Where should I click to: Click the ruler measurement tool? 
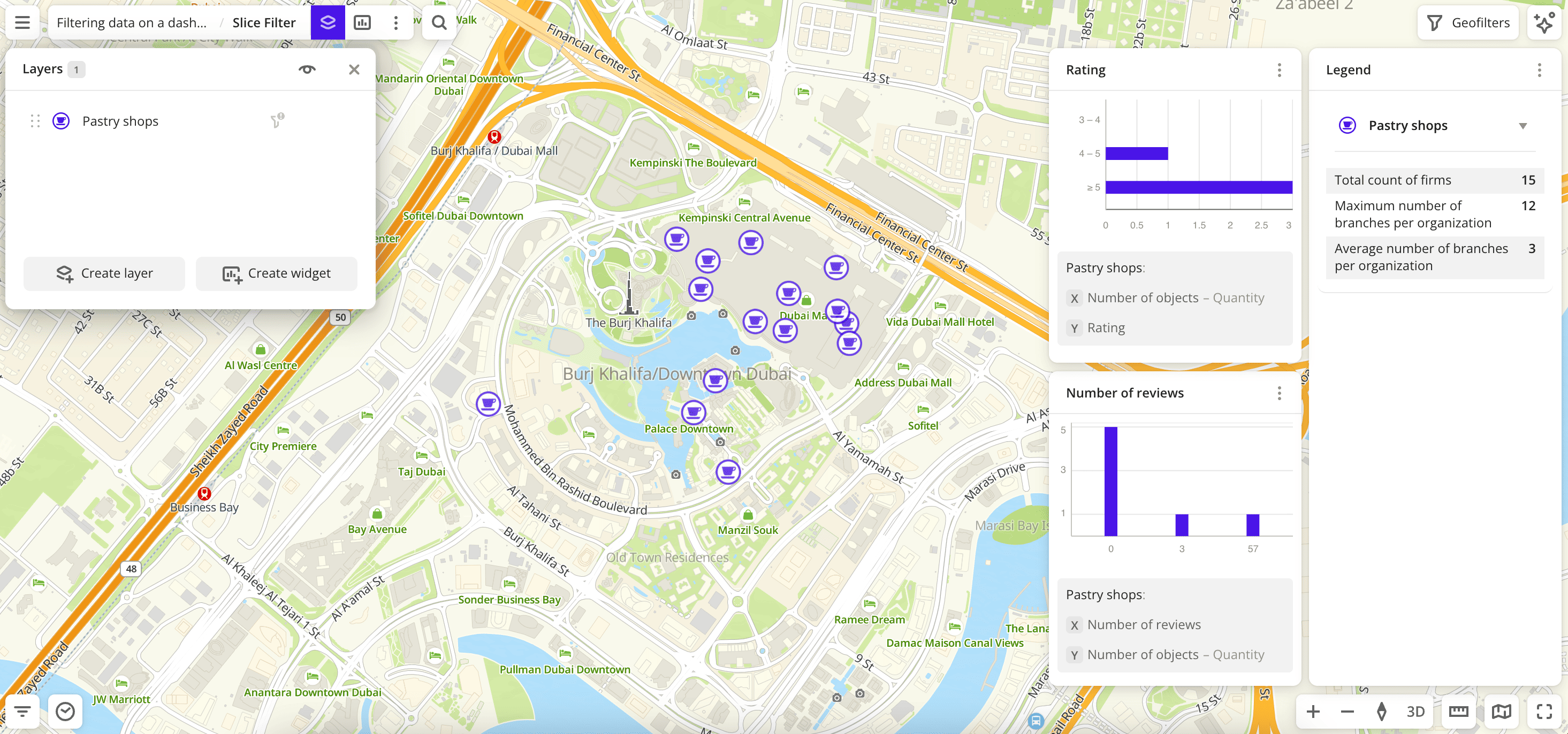pyautogui.click(x=1458, y=712)
